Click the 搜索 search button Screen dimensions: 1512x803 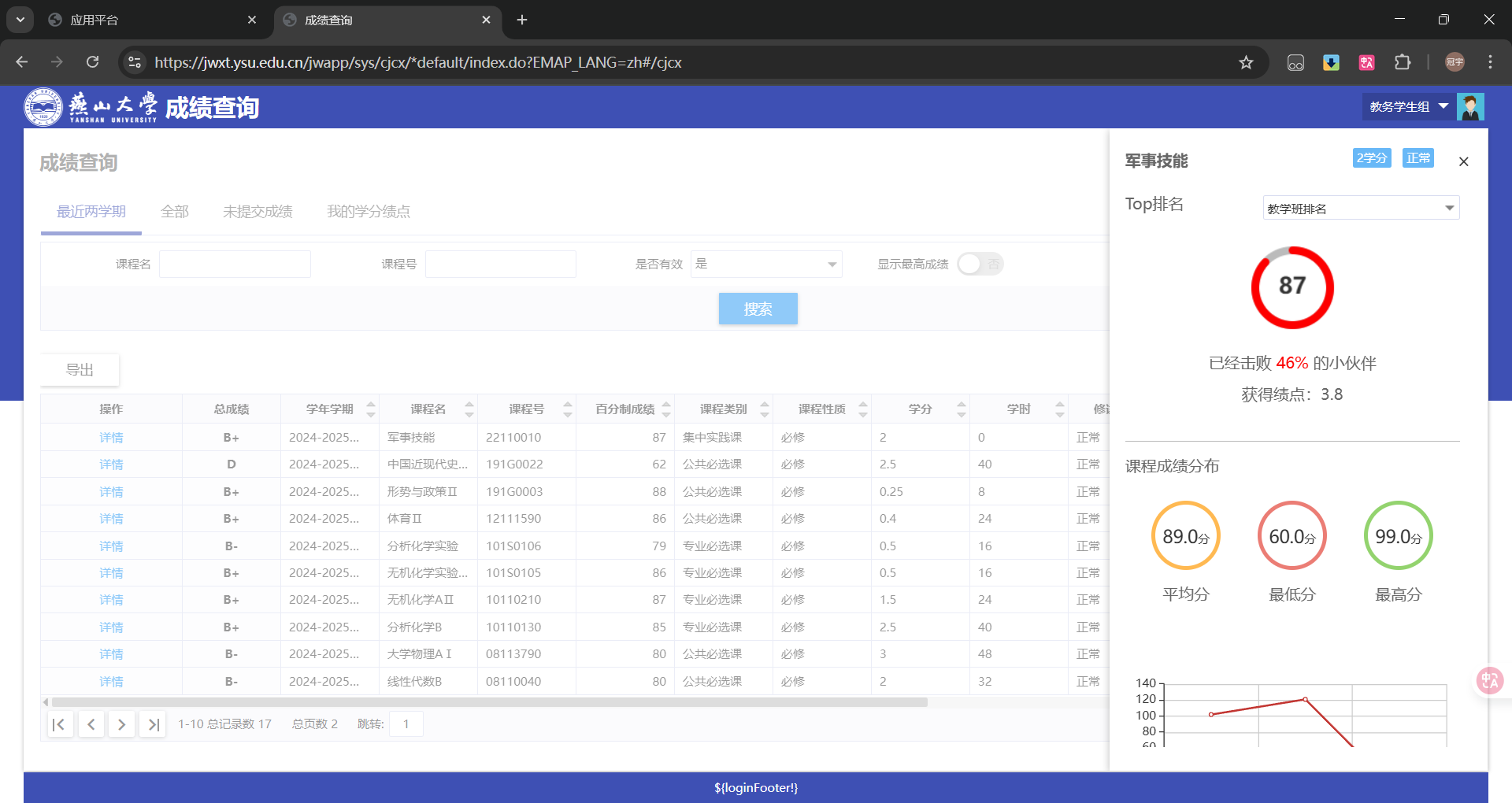(758, 309)
